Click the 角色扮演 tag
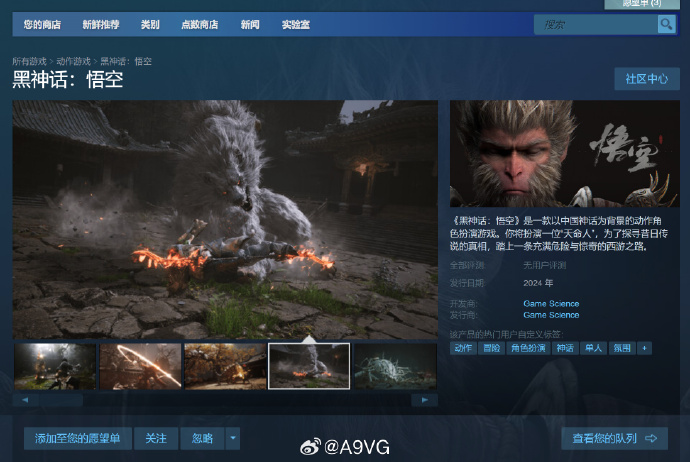 click(528, 348)
